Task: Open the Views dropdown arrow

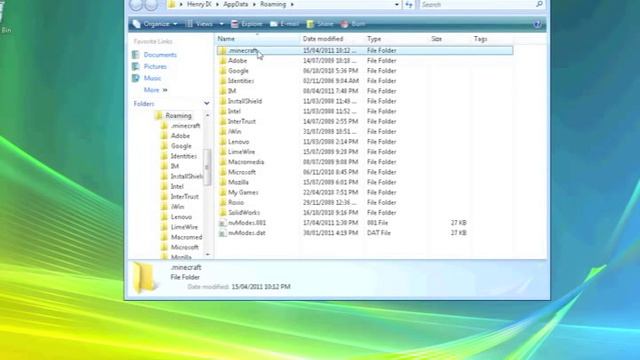Action: (222, 24)
